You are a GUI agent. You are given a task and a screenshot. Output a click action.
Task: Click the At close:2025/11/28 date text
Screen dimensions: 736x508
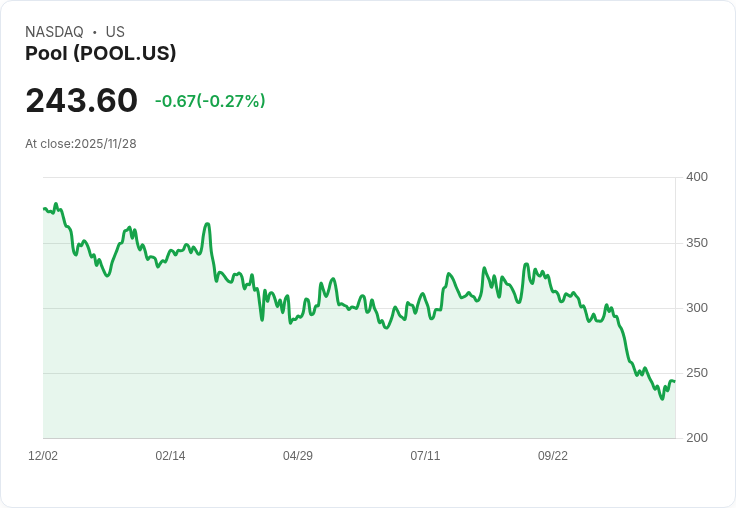tap(81, 144)
